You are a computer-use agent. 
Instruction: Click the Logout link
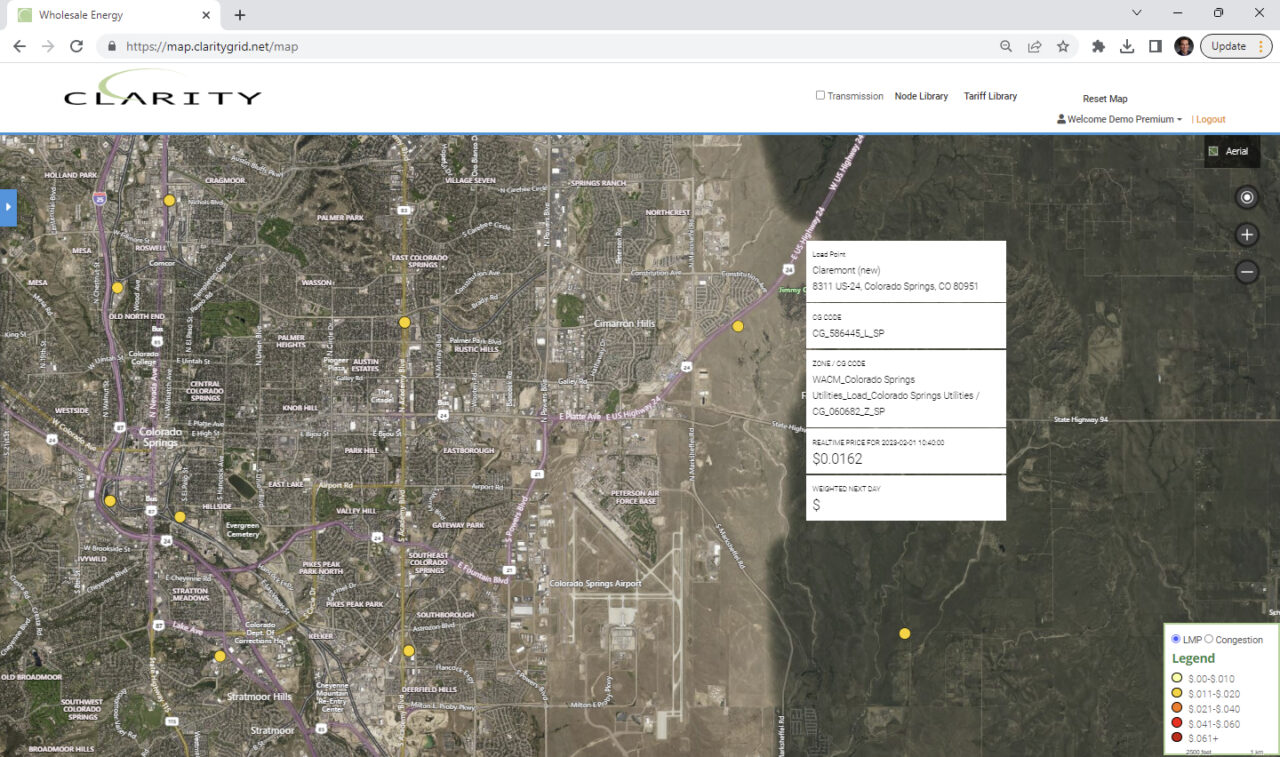click(1210, 119)
